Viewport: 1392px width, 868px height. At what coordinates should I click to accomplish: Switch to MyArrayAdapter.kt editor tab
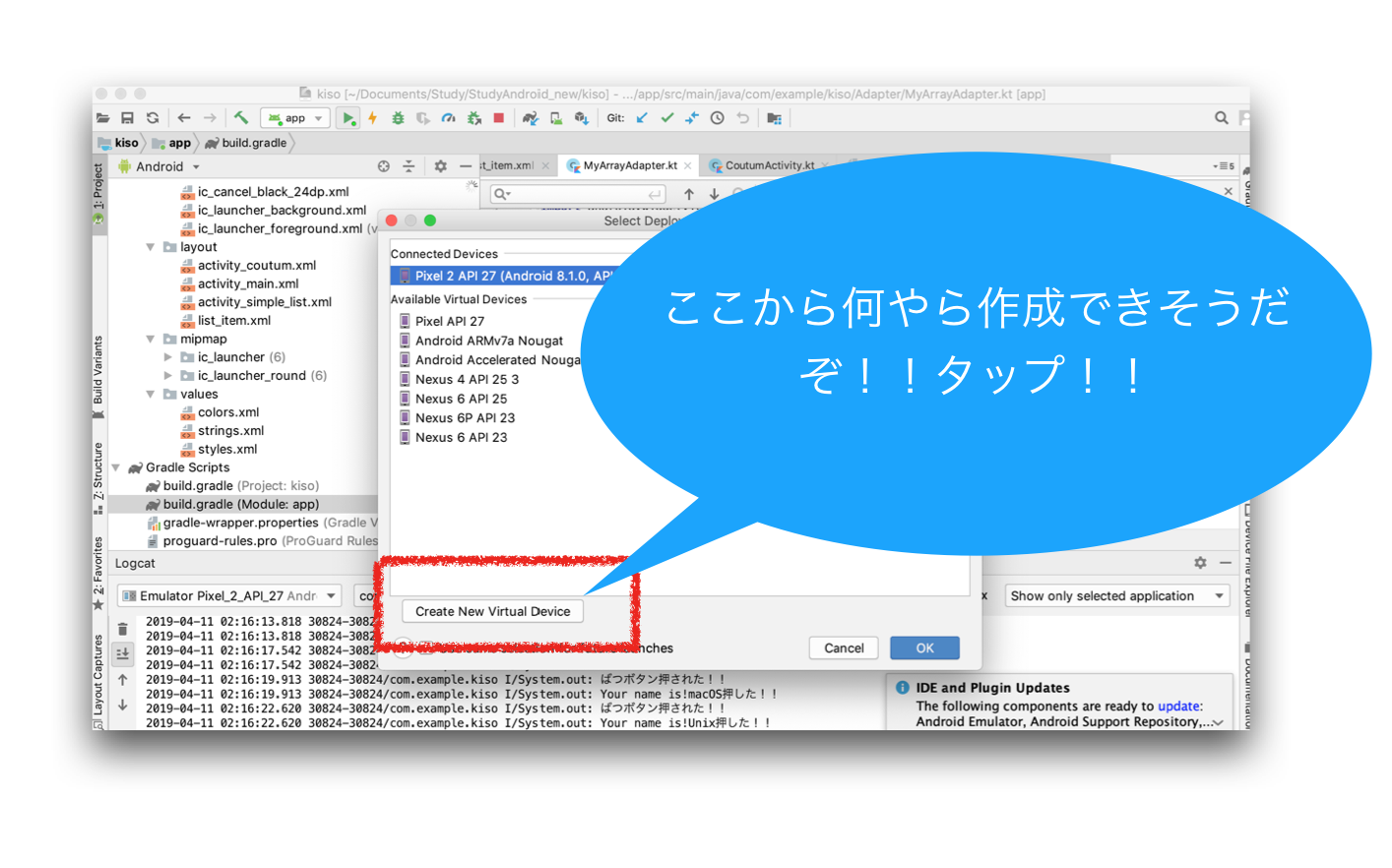tap(629, 165)
